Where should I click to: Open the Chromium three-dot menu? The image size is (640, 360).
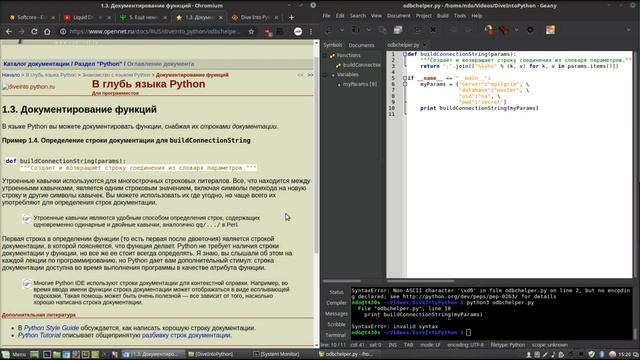coord(311,31)
